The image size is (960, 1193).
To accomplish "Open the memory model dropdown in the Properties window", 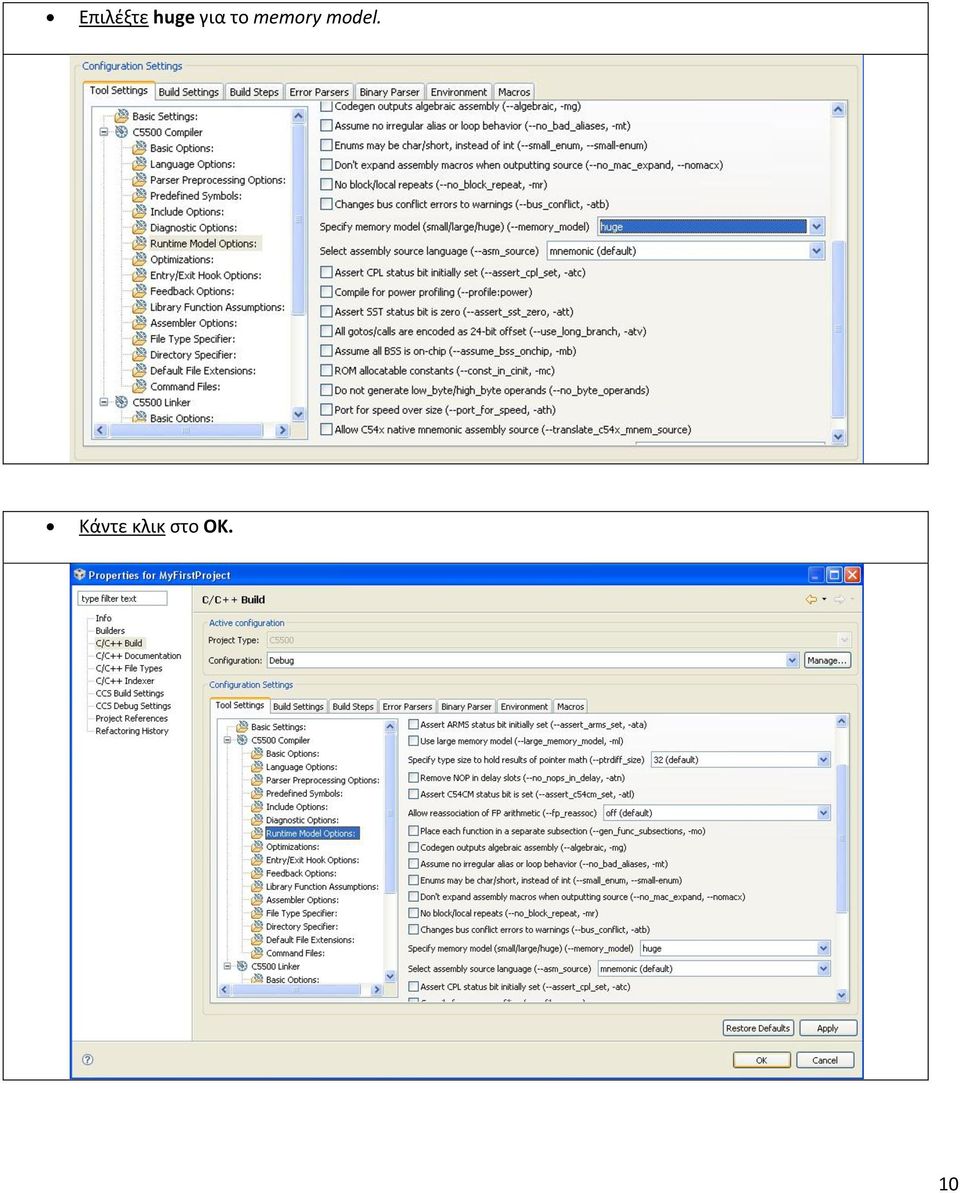I will click(823, 948).
